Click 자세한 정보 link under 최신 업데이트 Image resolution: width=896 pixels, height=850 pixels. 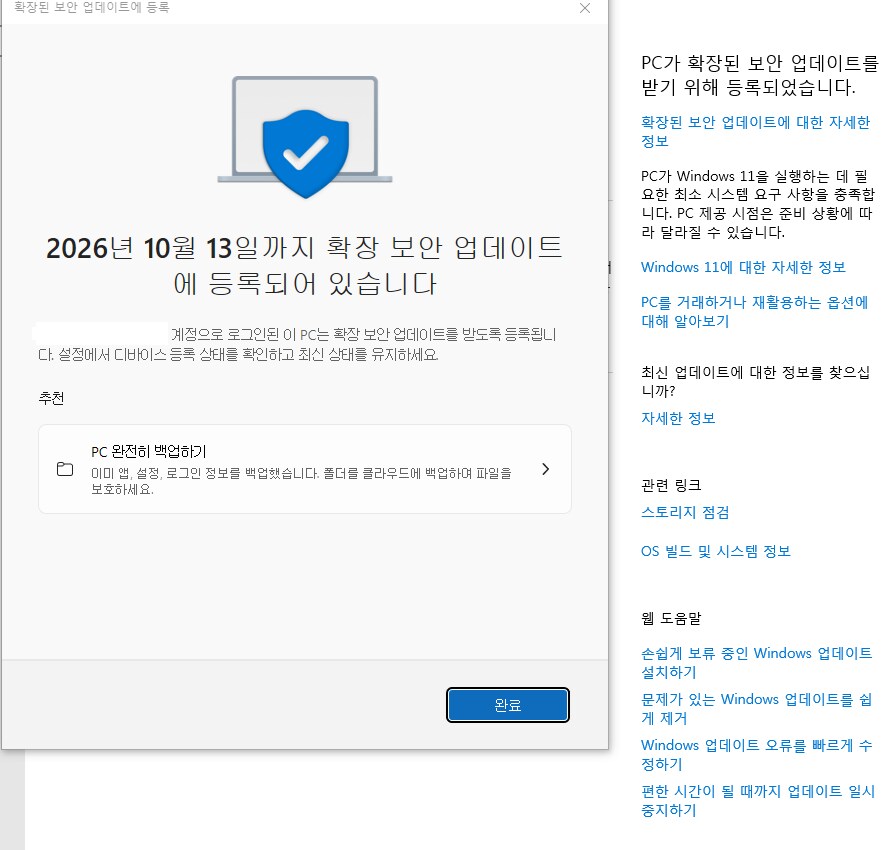click(678, 418)
